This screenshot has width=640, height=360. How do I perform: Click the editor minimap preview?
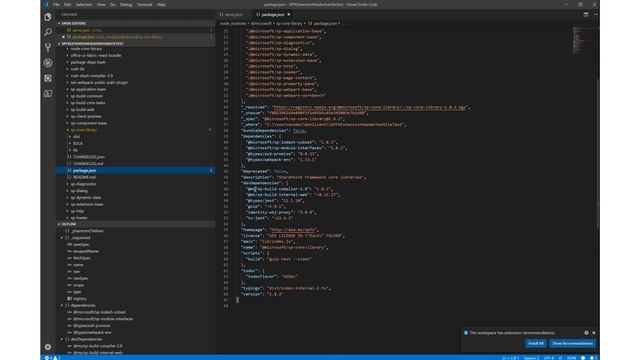point(583,41)
